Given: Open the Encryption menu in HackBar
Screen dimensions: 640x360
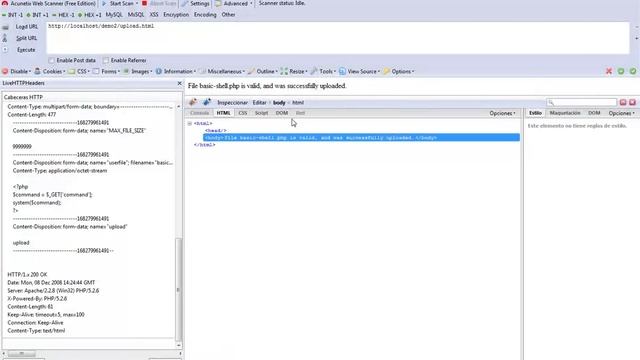Looking at the screenshot, I should [x=176, y=15].
